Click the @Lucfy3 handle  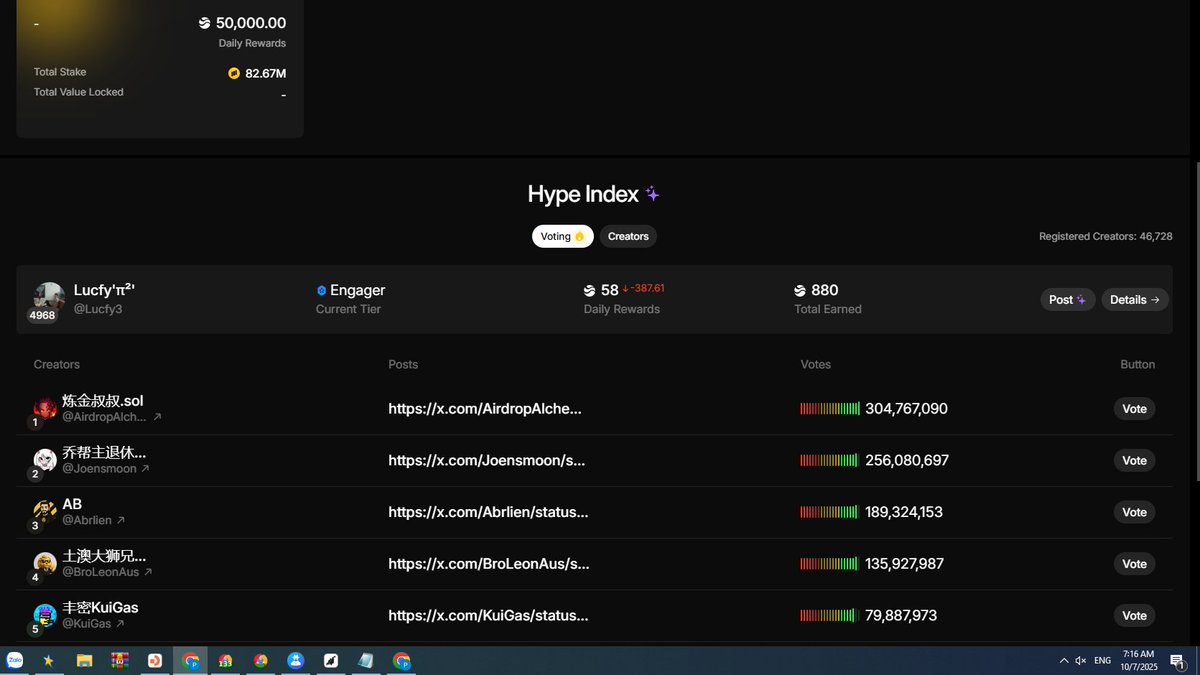pyautogui.click(x=98, y=310)
